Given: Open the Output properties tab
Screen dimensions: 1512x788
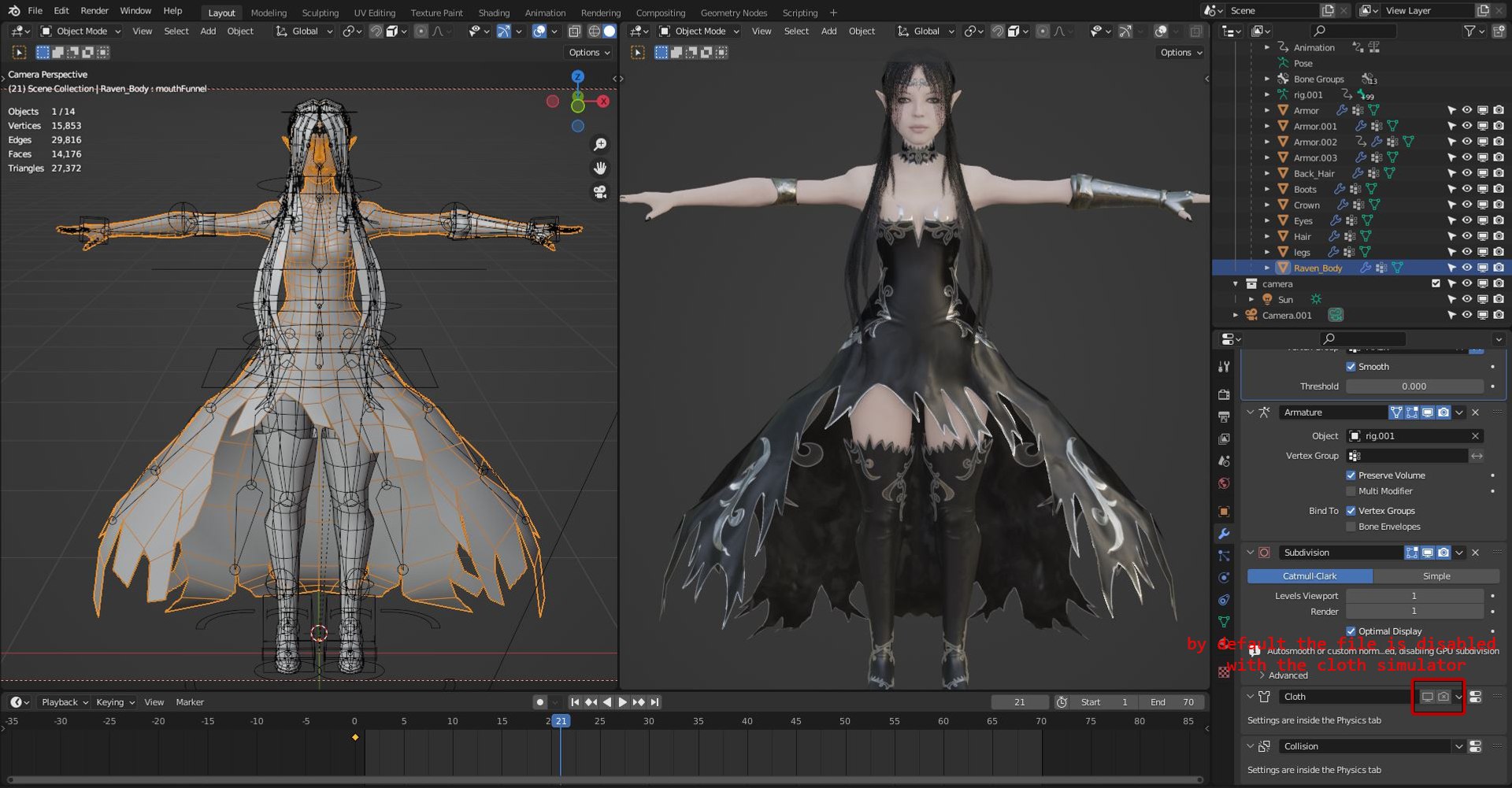Looking at the screenshot, I should [x=1224, y=416].
